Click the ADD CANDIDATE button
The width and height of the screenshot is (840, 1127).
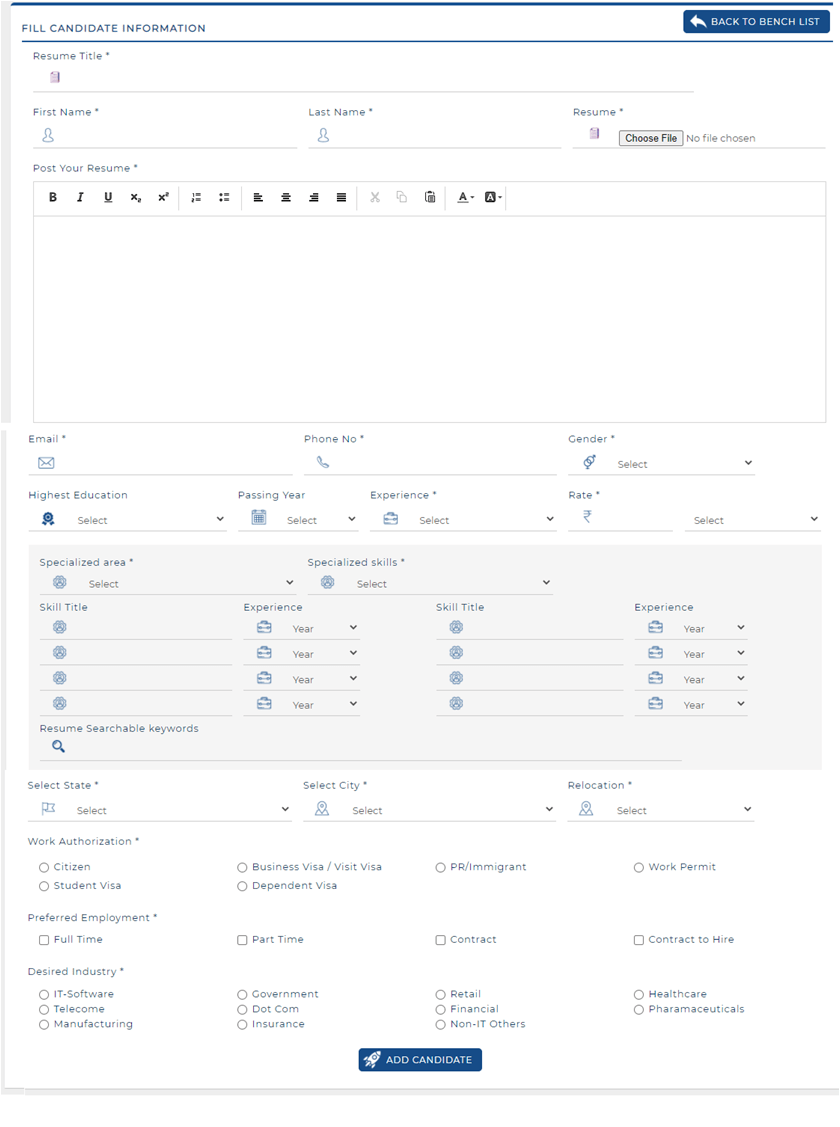420,1059
